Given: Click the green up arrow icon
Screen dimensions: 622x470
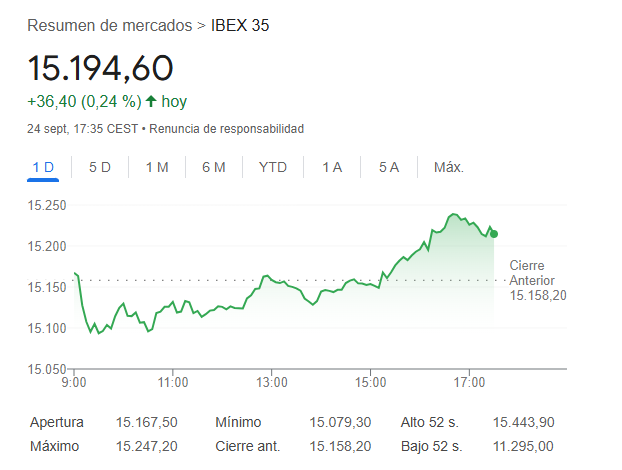Looking at the screenshot, I should click(x=151, y=101).
